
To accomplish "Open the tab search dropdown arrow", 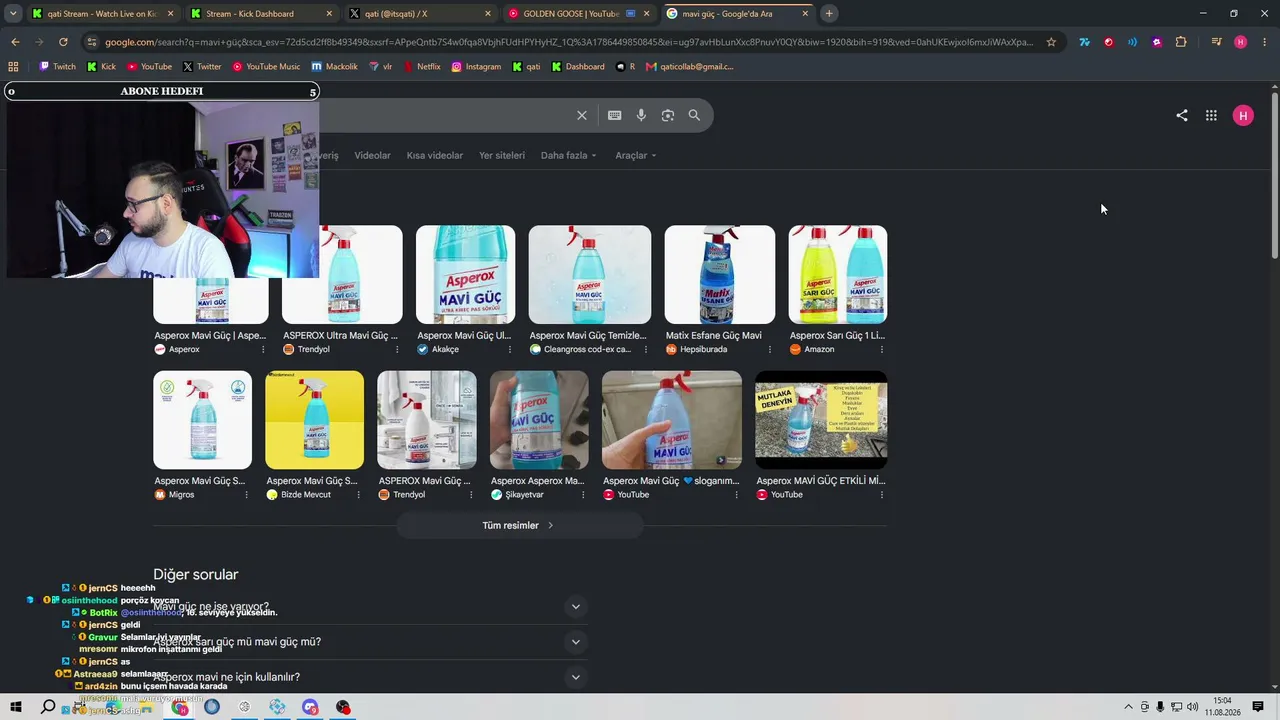I will [x=13, y=13].
